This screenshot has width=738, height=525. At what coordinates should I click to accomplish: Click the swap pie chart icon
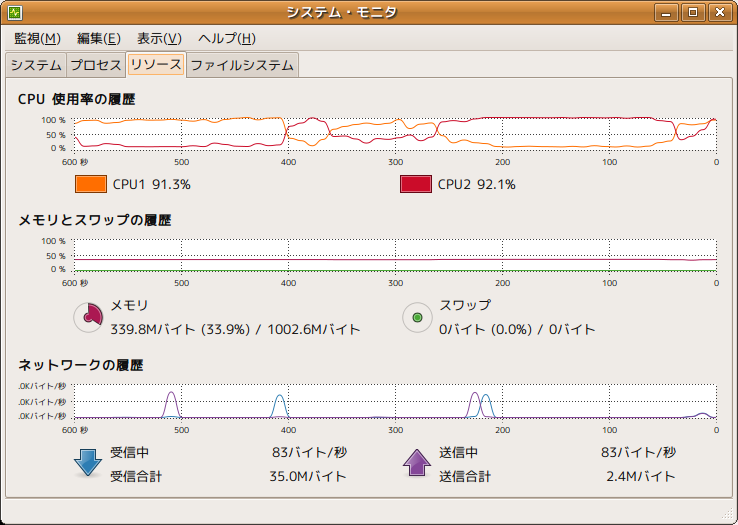click(416, 317)
